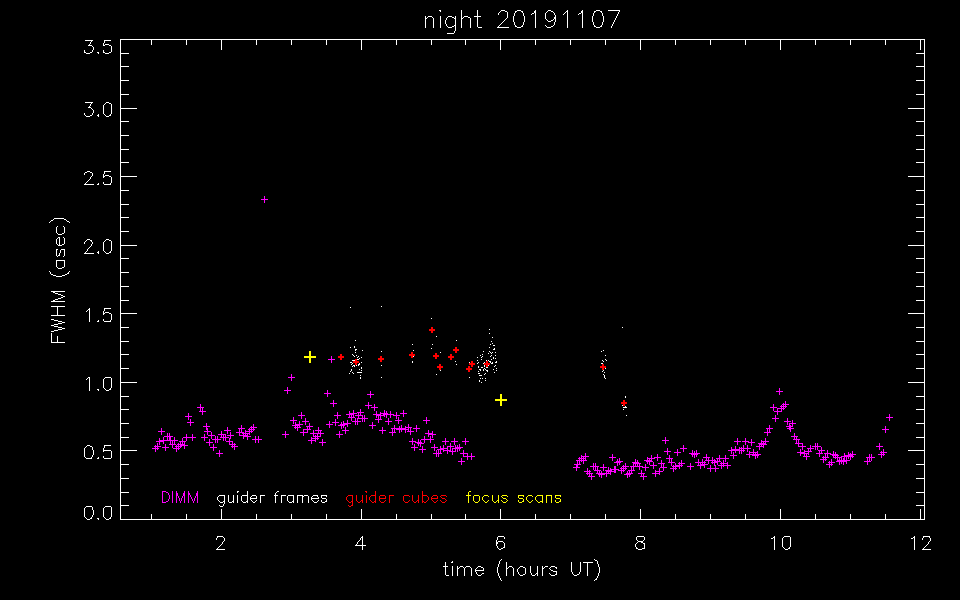
Task: Click the red 'guider cubes' legend label
Action: [396, 498]
